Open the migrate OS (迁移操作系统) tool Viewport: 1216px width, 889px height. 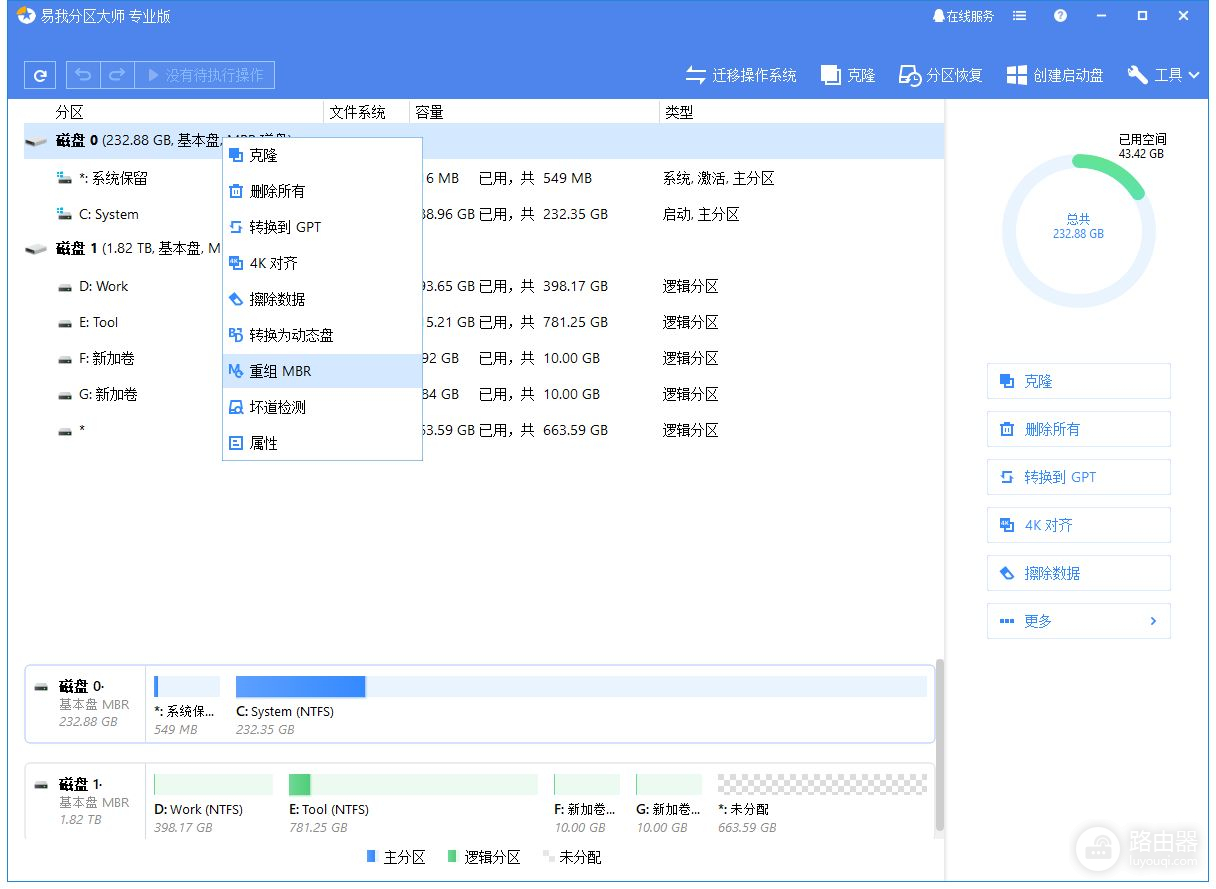click(741, 75)
